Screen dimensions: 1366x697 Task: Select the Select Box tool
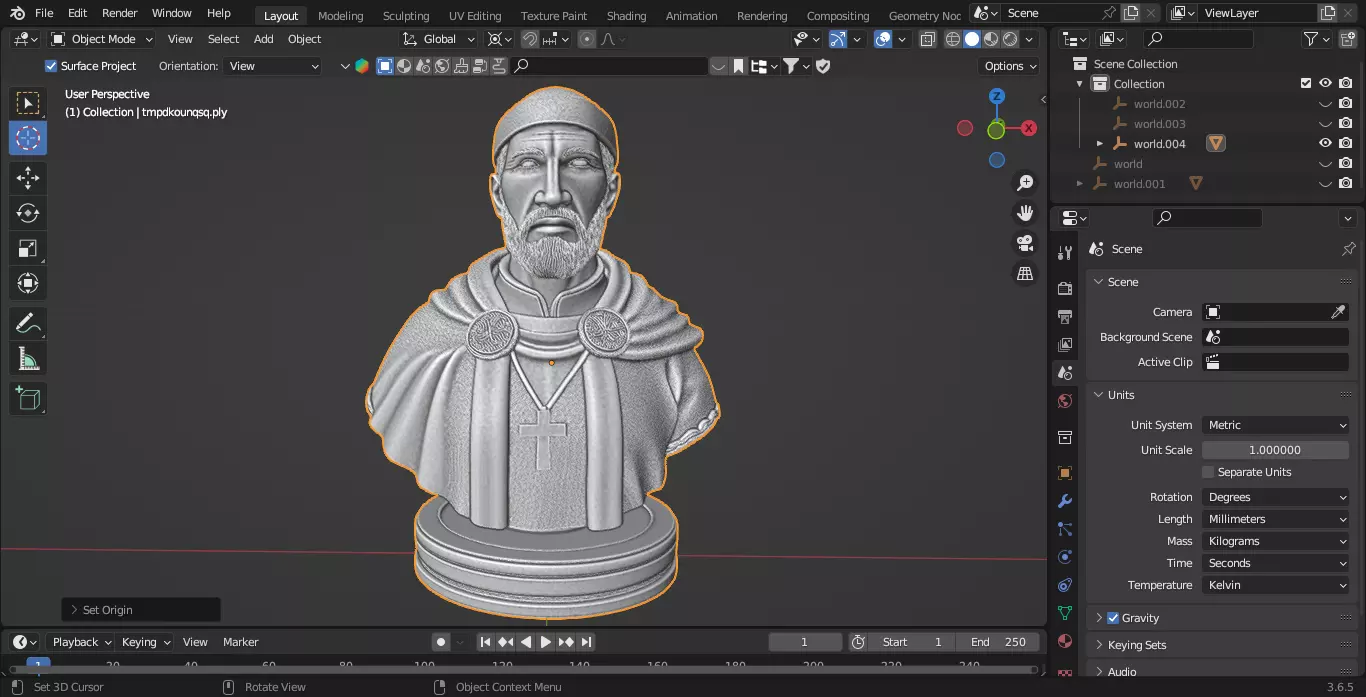28,103
